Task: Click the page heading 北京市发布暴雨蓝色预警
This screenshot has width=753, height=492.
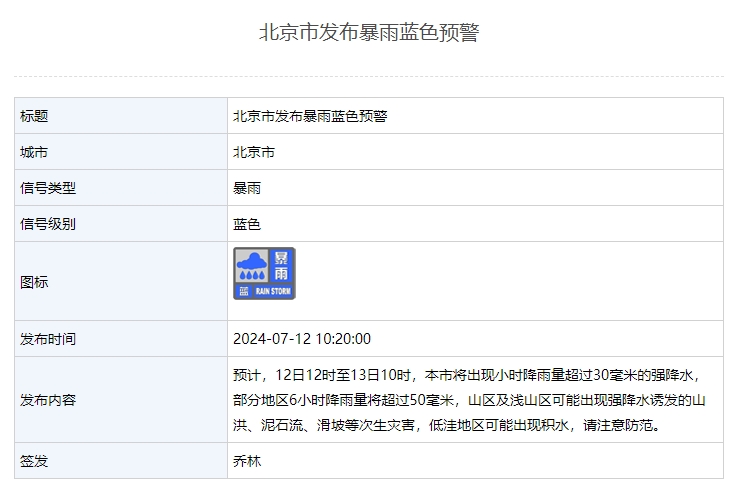Action: click(369, 33)
